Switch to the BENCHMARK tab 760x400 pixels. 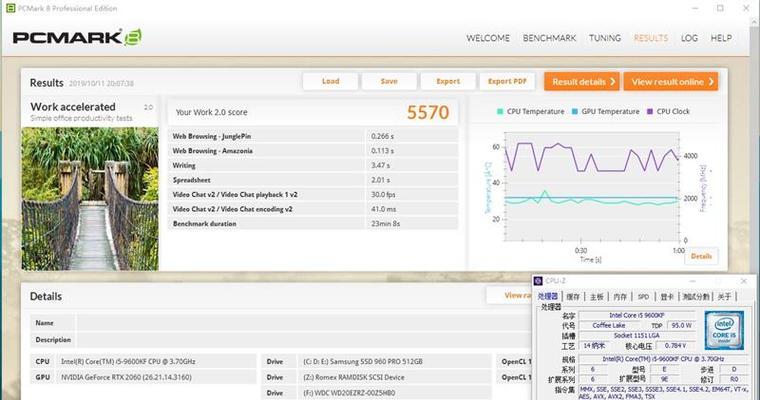(x=549, y=38)
